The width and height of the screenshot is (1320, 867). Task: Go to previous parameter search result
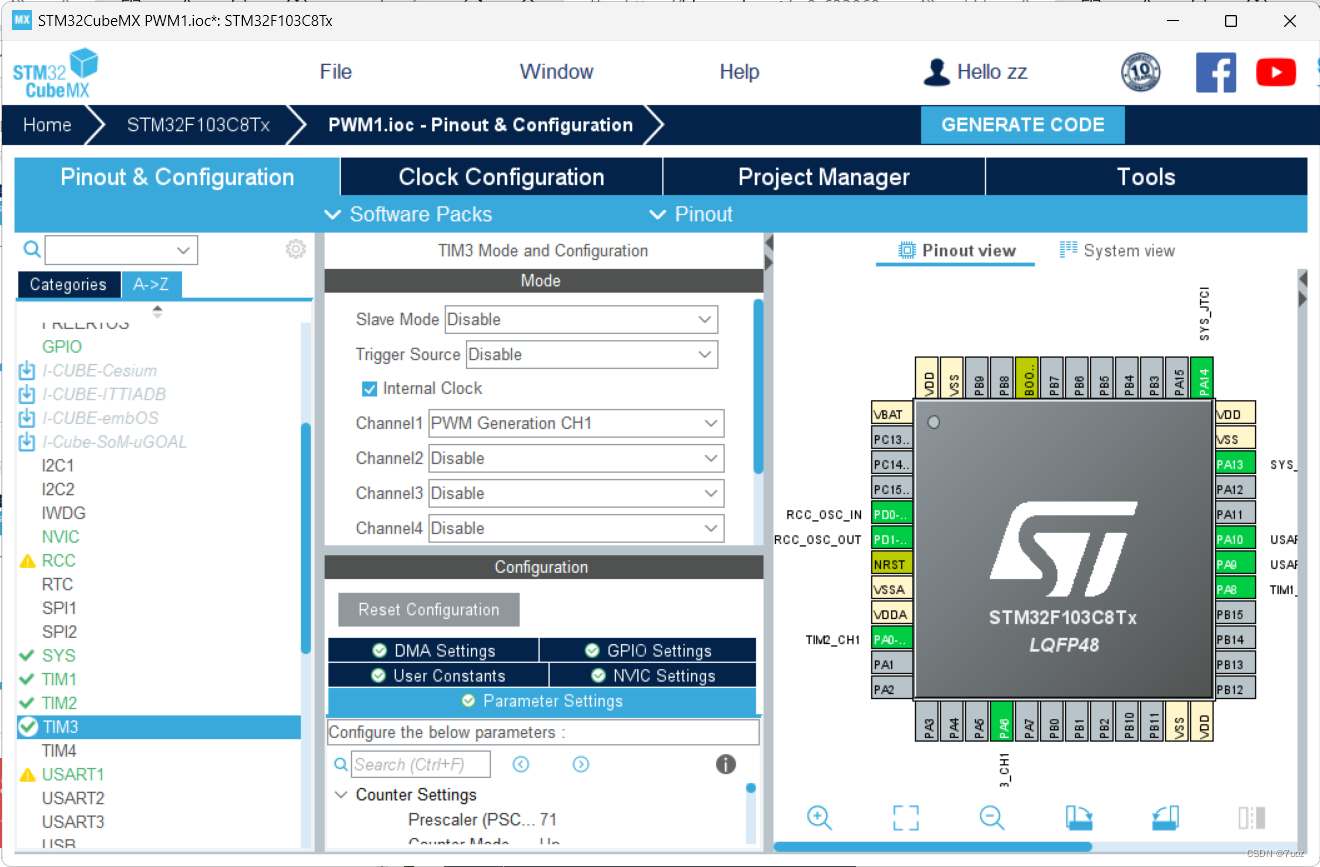pos(521,764)
